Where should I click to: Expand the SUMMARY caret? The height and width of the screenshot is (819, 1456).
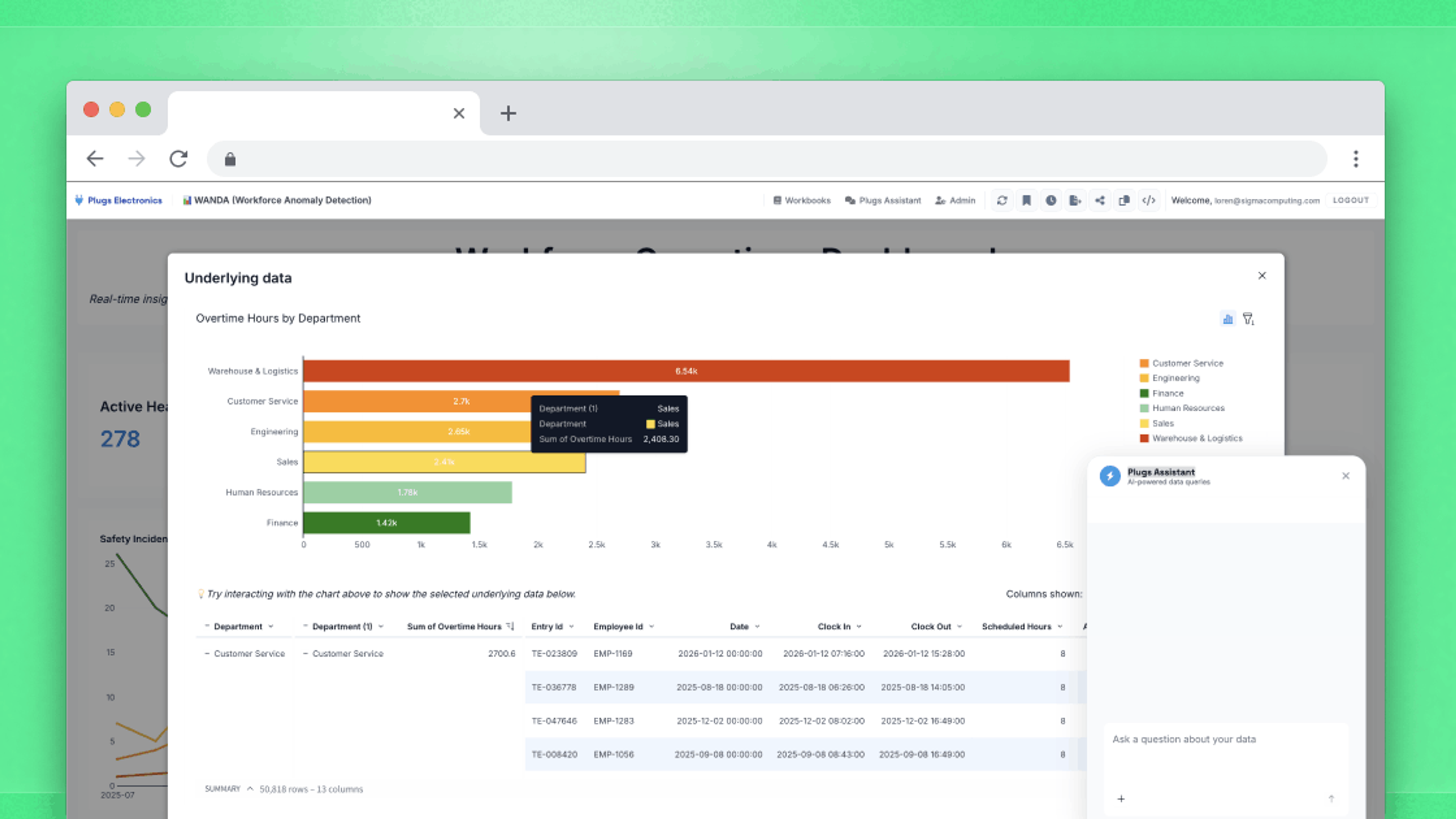(x=250, y=789)
